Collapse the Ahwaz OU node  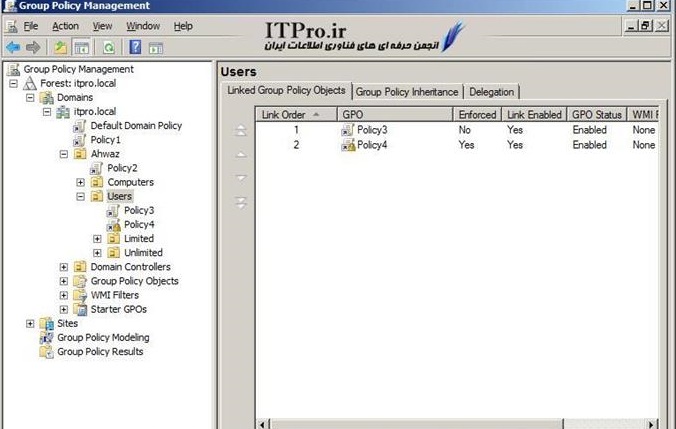[64, 155]
